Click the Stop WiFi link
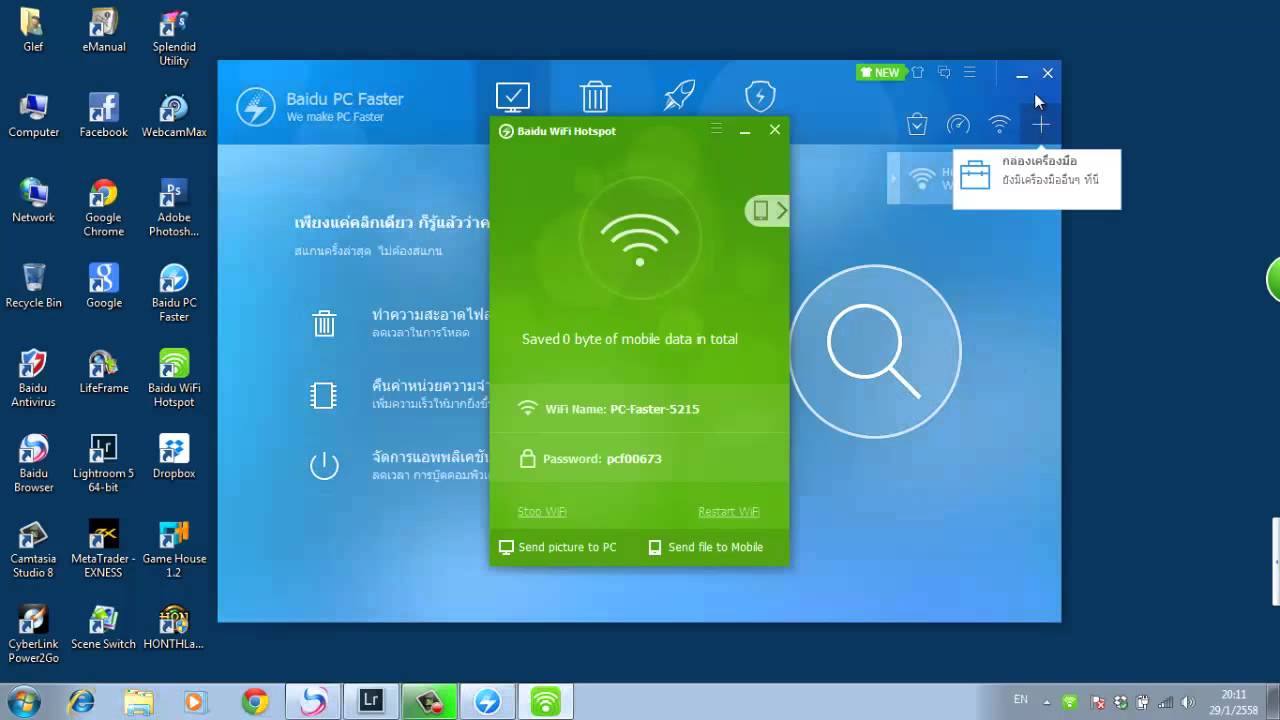The height and width of the screenshot is (720, 1280). point(542,512)
